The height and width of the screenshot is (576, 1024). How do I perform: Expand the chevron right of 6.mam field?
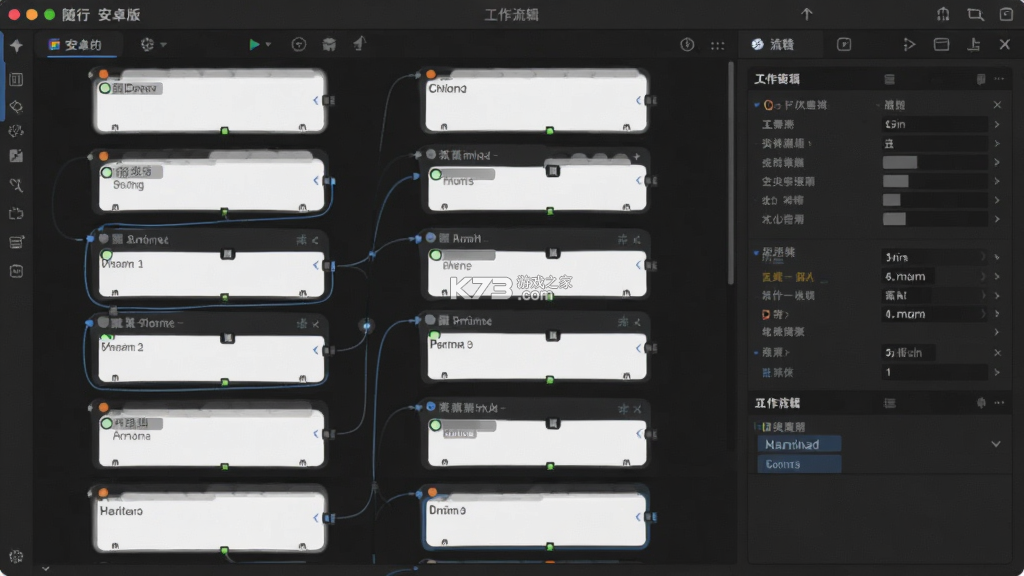(x=997, y=276)
